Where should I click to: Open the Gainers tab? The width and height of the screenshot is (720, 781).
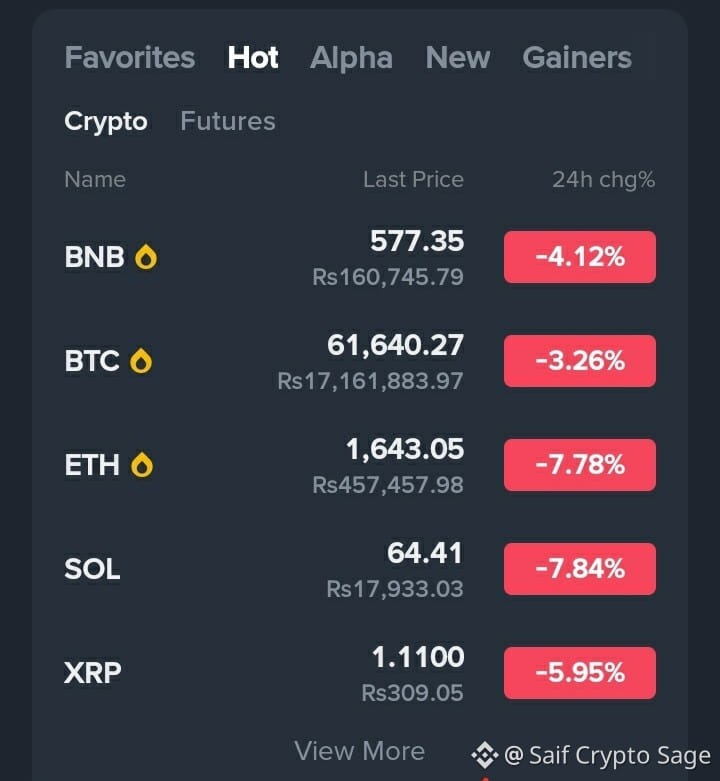[577, 57]
